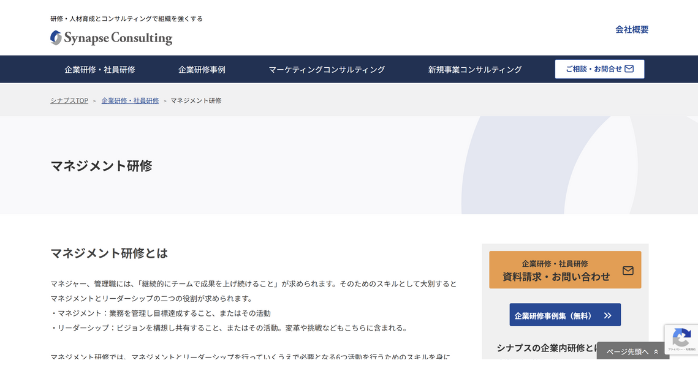Click the シナプスの企業内研修 sidebar heading

point(547,348)
